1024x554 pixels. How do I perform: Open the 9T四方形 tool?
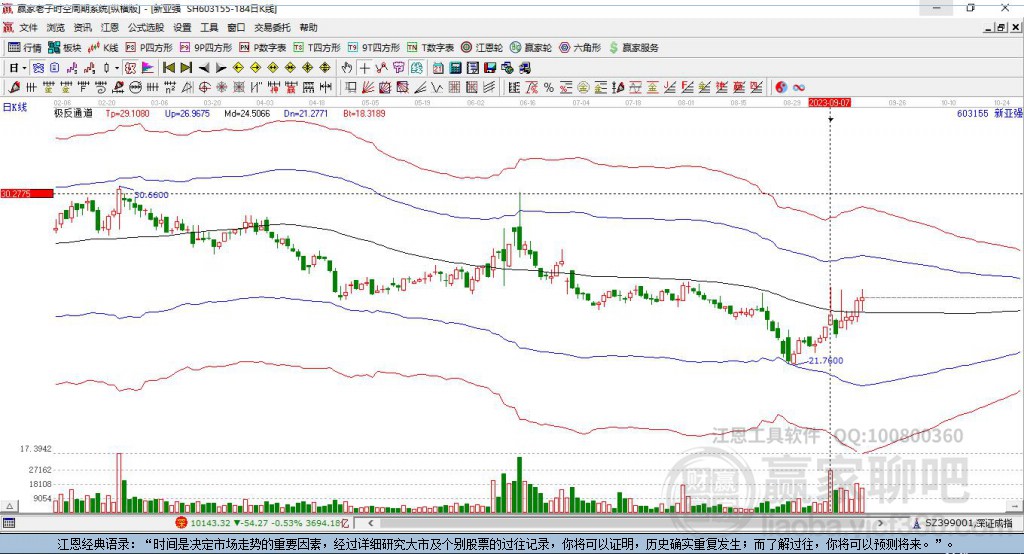point(374,48)
